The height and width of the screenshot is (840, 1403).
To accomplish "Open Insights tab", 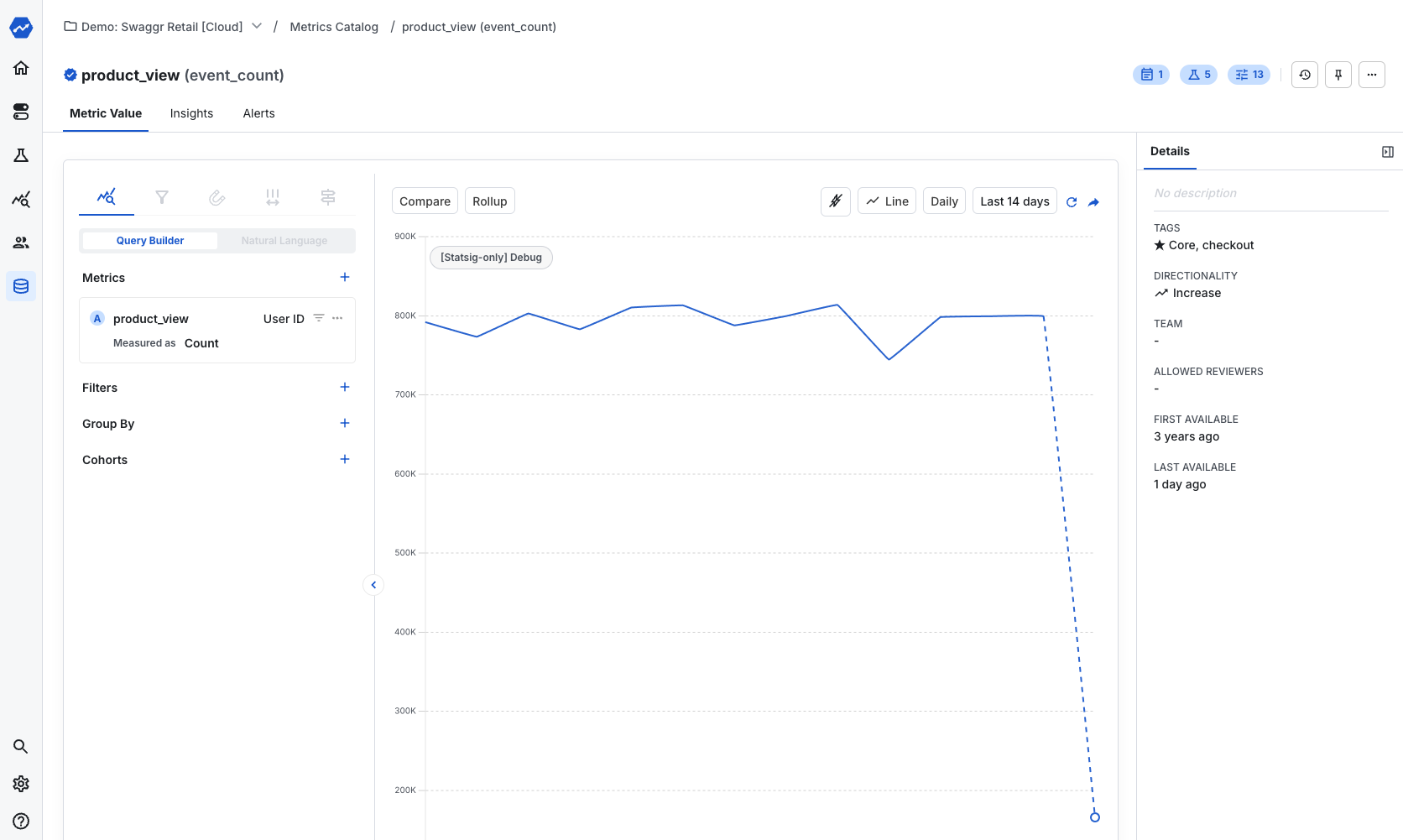I will 191,113.
